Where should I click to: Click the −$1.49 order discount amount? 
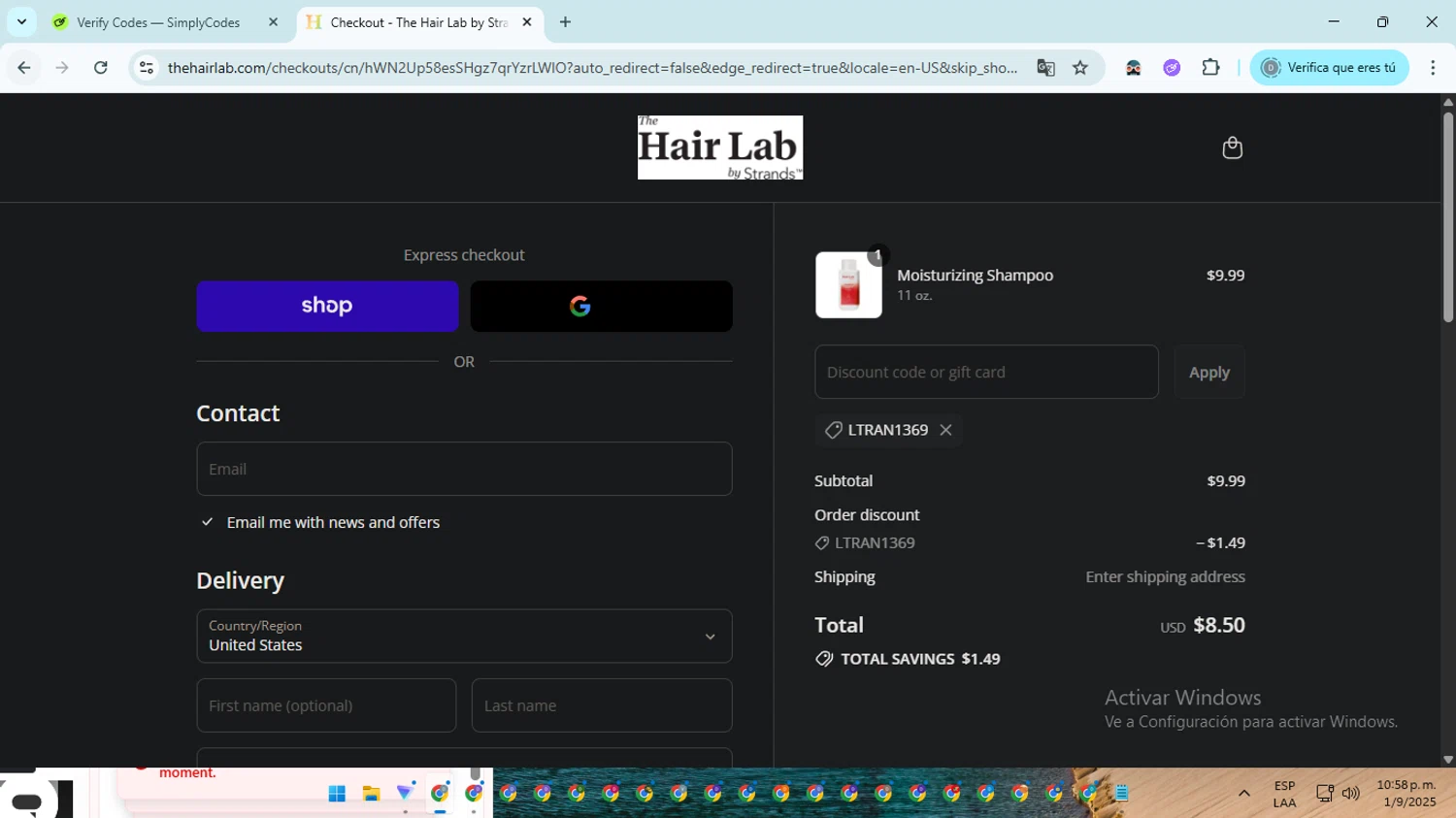(x=1220, y=543)
